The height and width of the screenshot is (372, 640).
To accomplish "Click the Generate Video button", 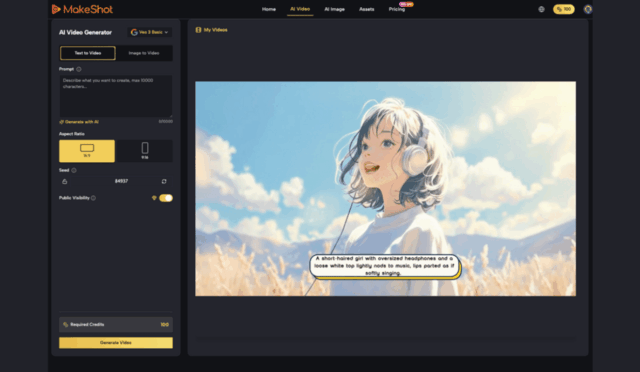I will [x=116, y=343].
